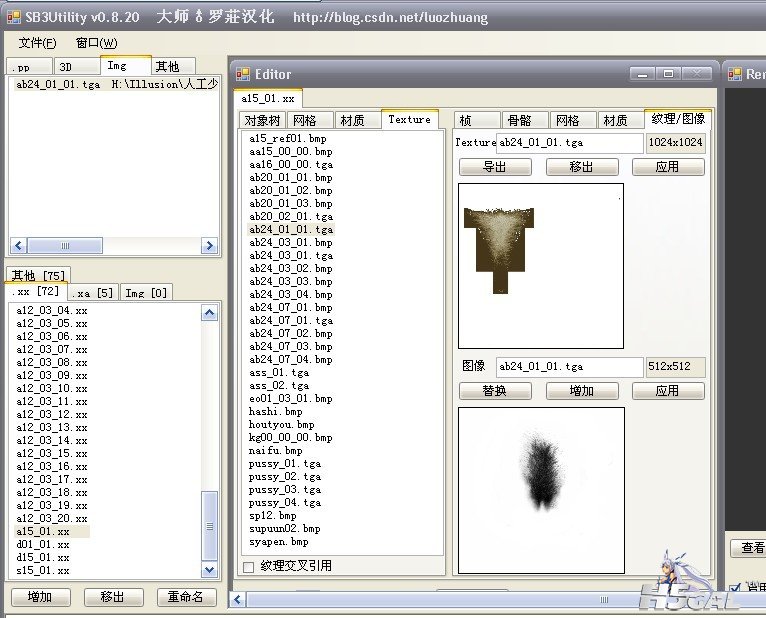Click the Editor window icon
Viewport: 766px width, 618px height.
point(243,74)
